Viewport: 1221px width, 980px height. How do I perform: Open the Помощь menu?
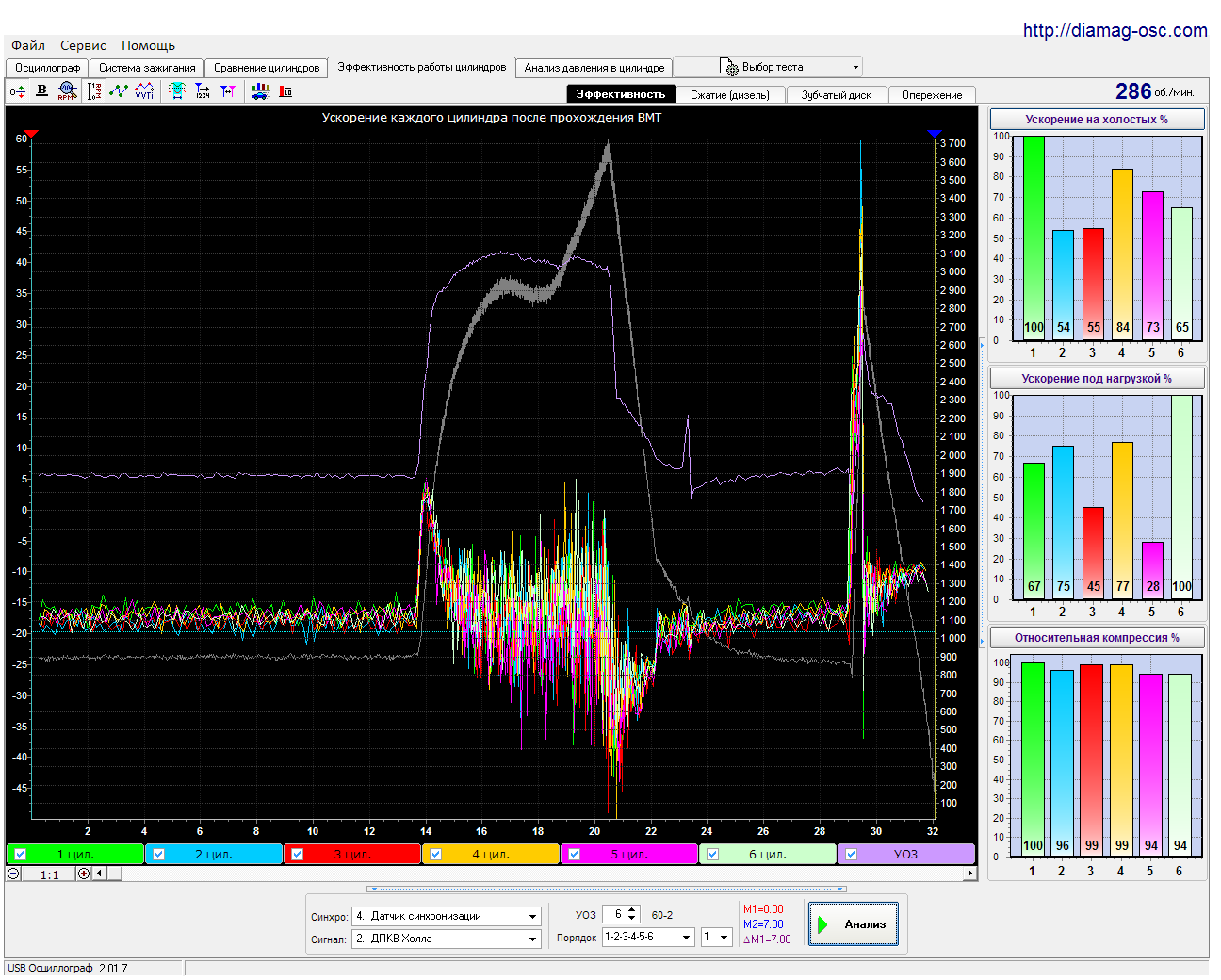148,45
